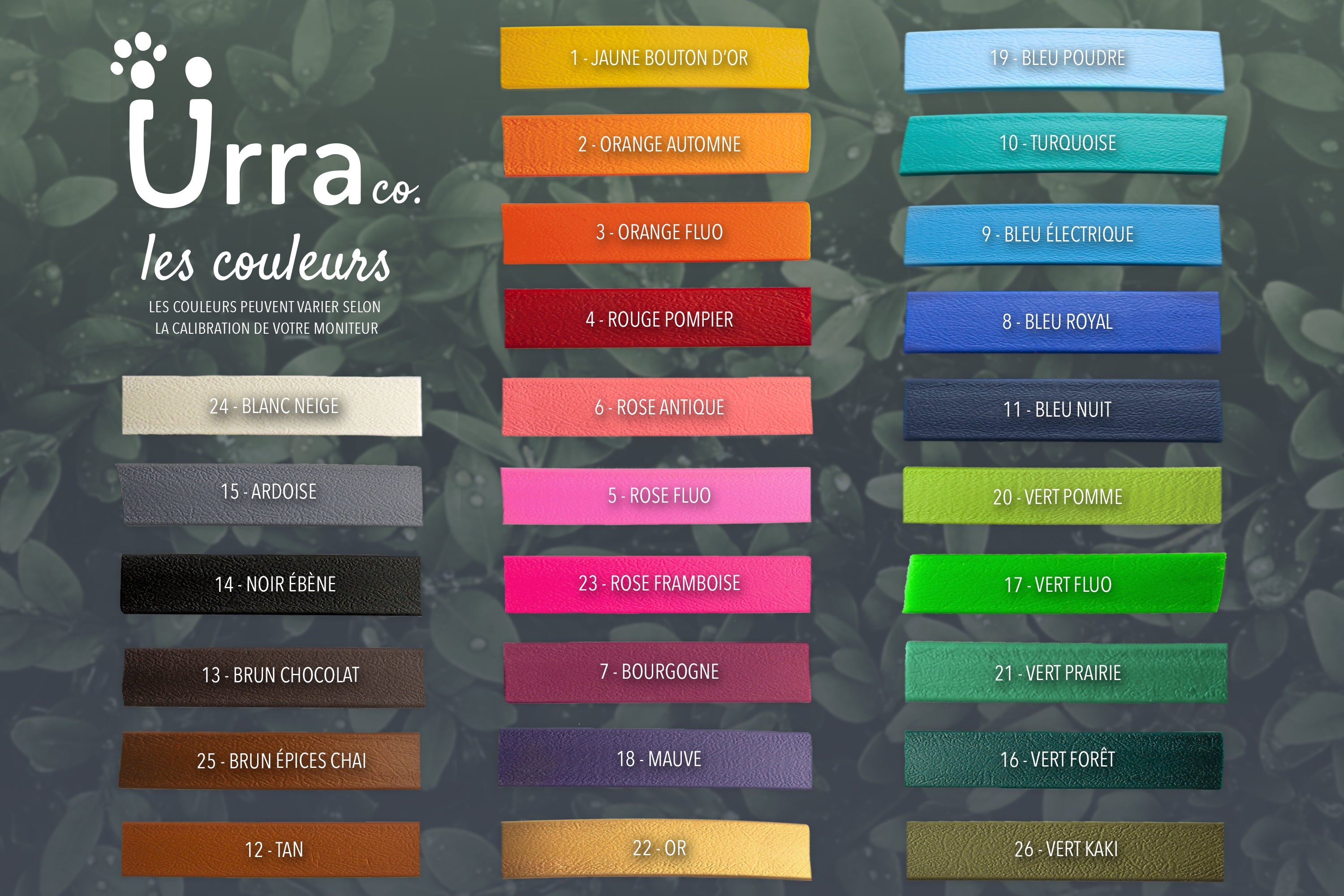Select the Jaune Bouton d'Or swatch
Viewport: 1344px width, 896px height.
tap(655, 58)
